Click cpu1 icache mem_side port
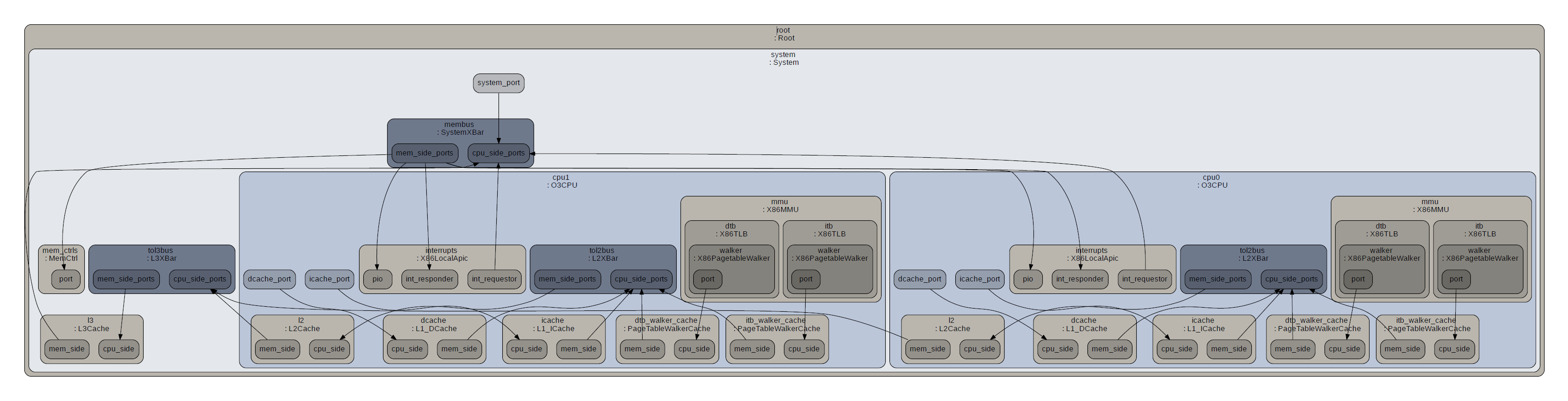 click(x=579, y=349)
